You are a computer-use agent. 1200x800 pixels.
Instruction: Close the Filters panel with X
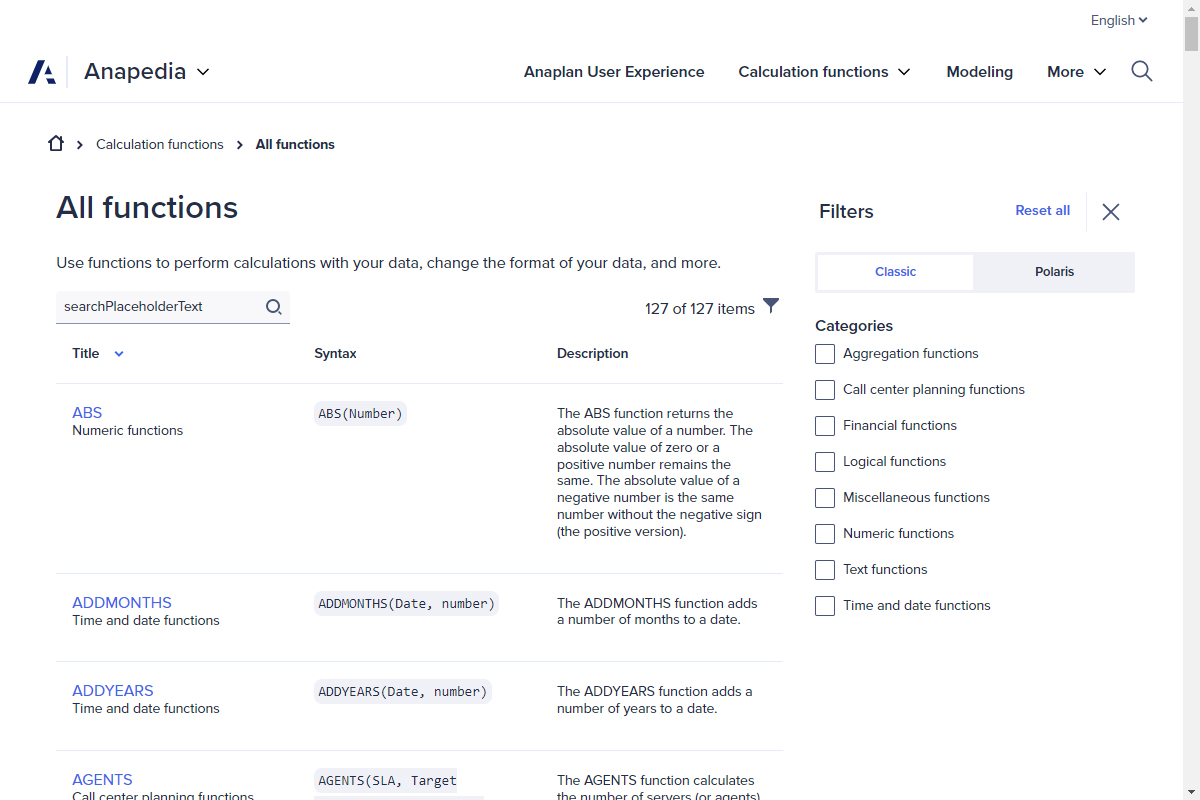(x=1110, y=212)
